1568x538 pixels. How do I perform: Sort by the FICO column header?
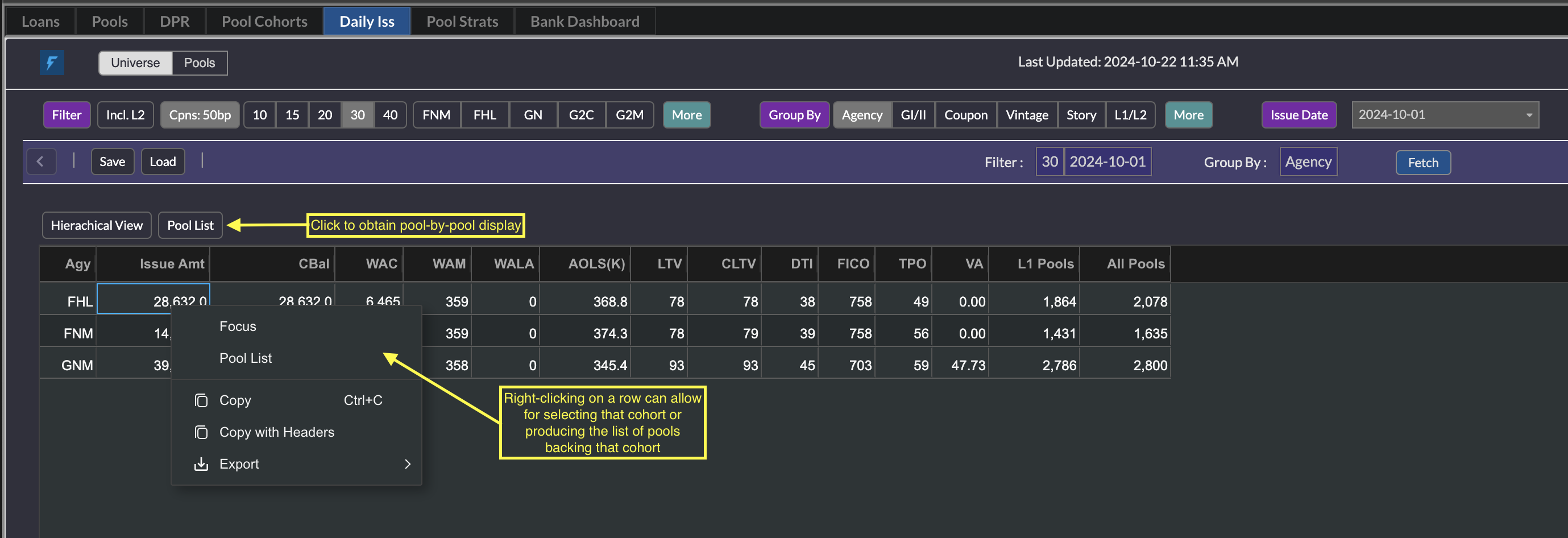[852, 263]
